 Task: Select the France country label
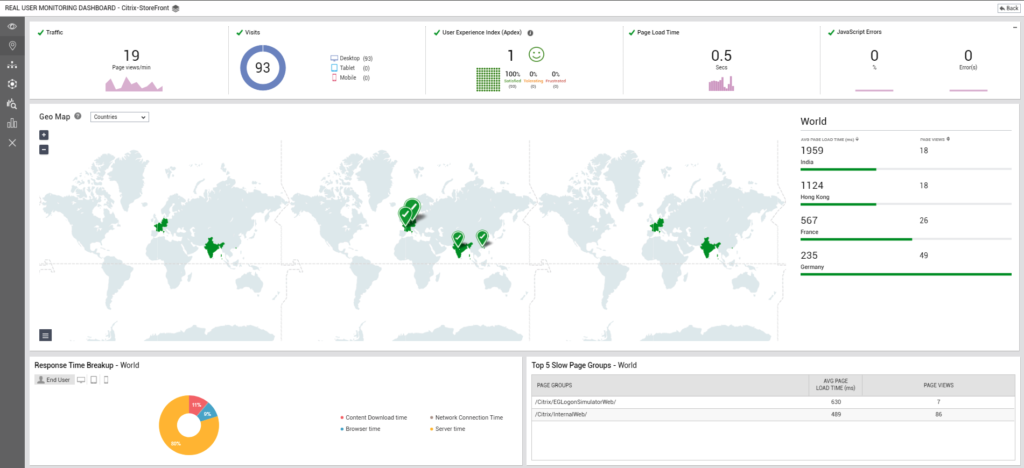[809, 232]
